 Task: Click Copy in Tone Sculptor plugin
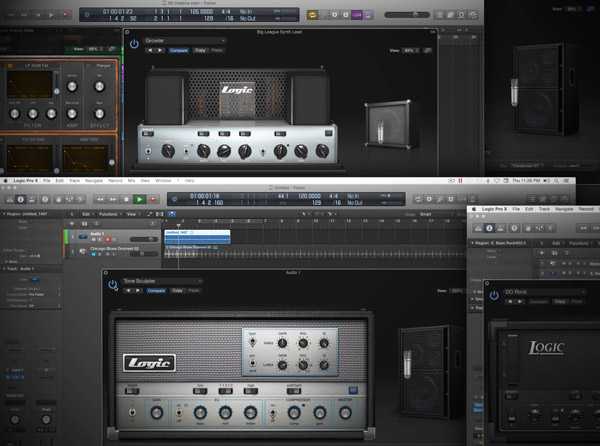click(x=177, y=291)
